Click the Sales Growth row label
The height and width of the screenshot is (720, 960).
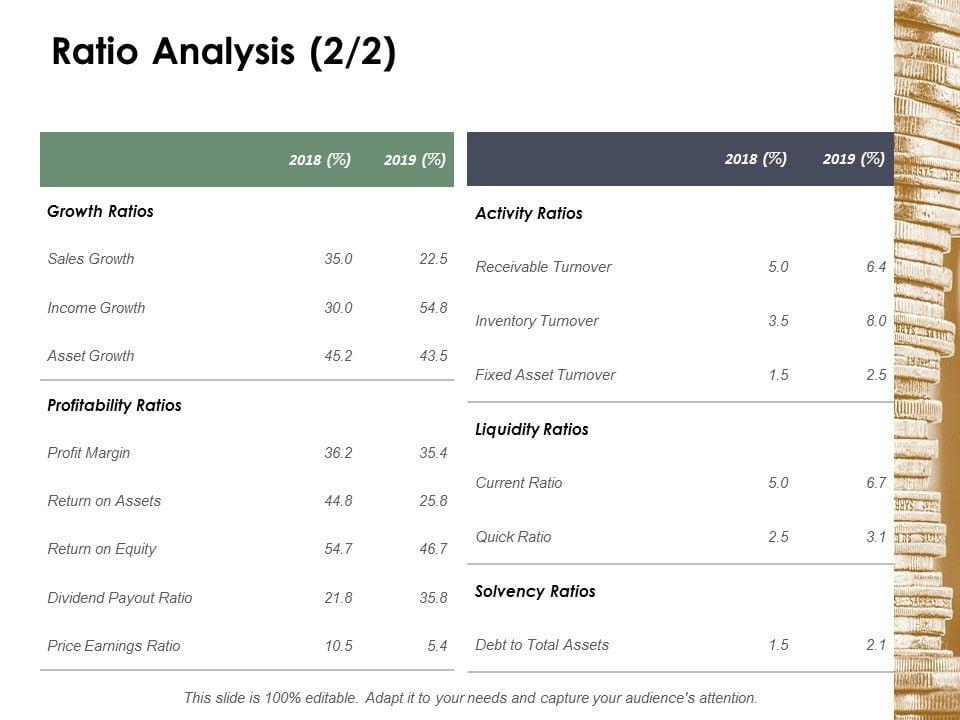tap(91, 259)
